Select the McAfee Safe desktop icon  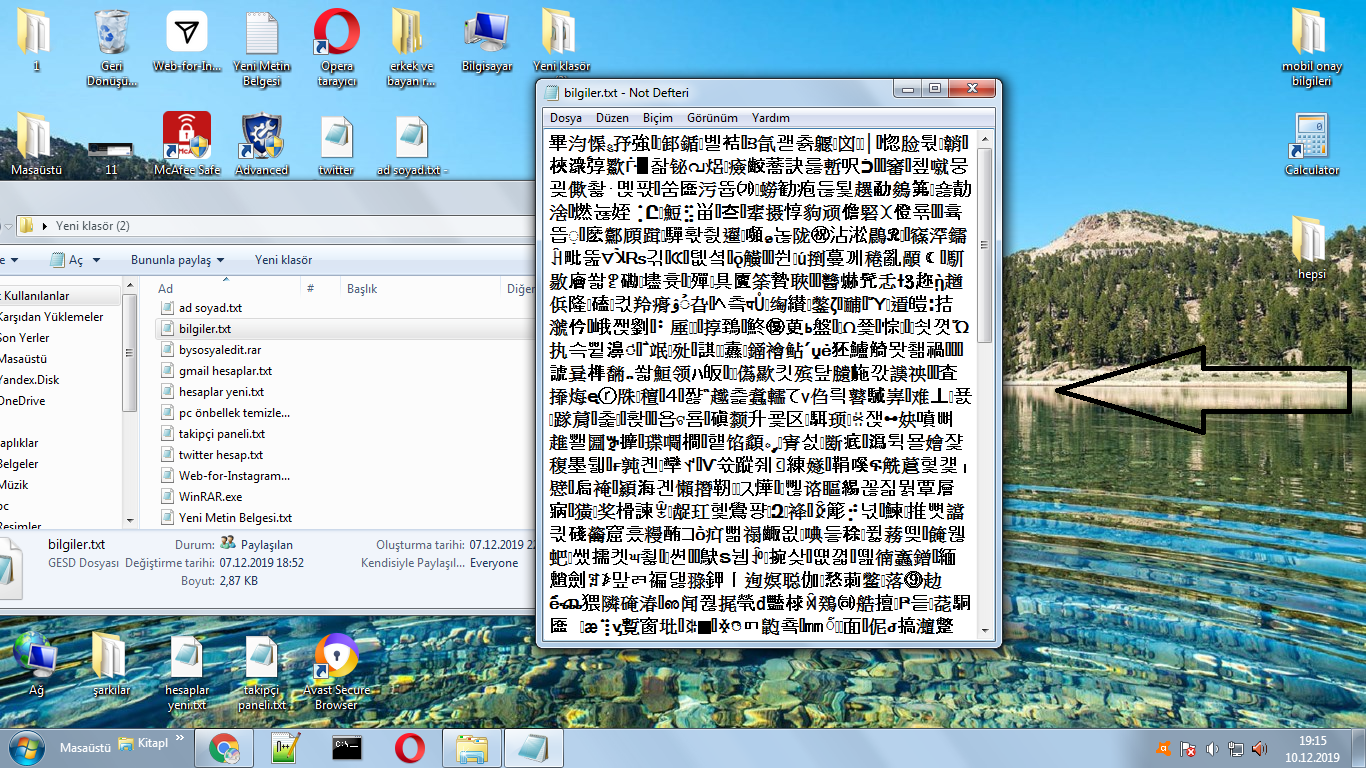click(187, 144)
